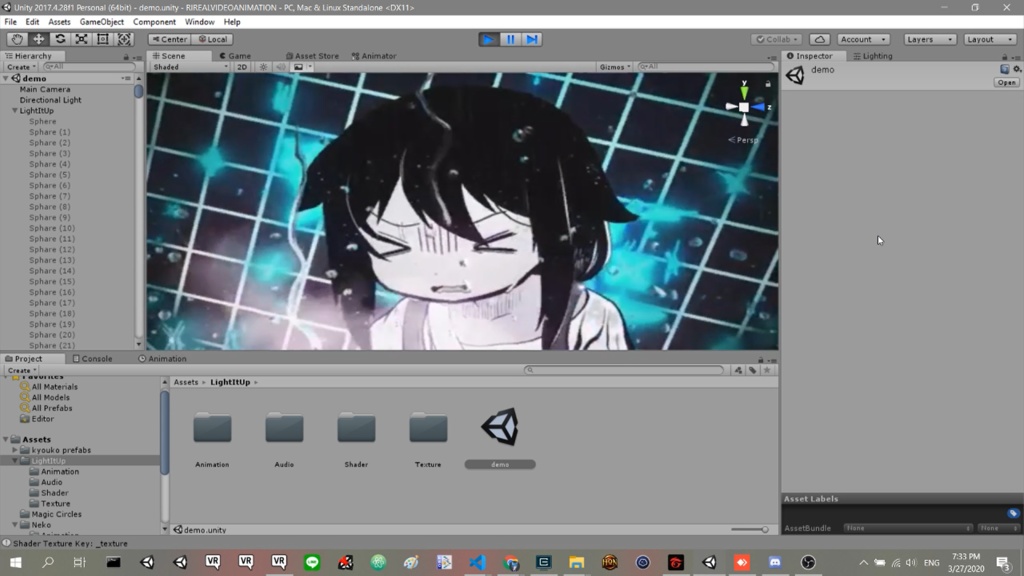The image size is (1024, 576).
Task: Switch to the Game tab
Action: coord(235,56)
